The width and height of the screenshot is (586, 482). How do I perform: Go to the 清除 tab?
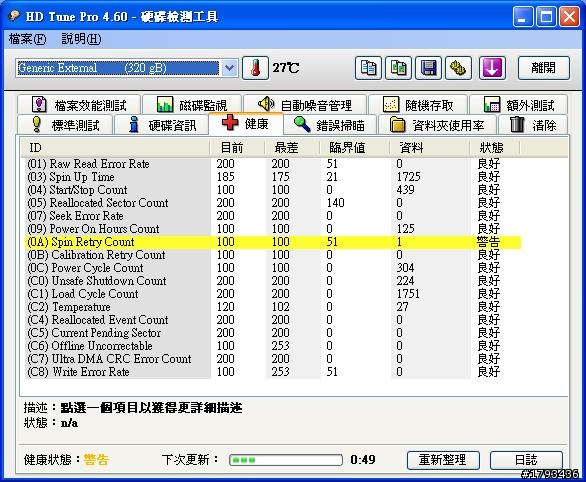533,125
